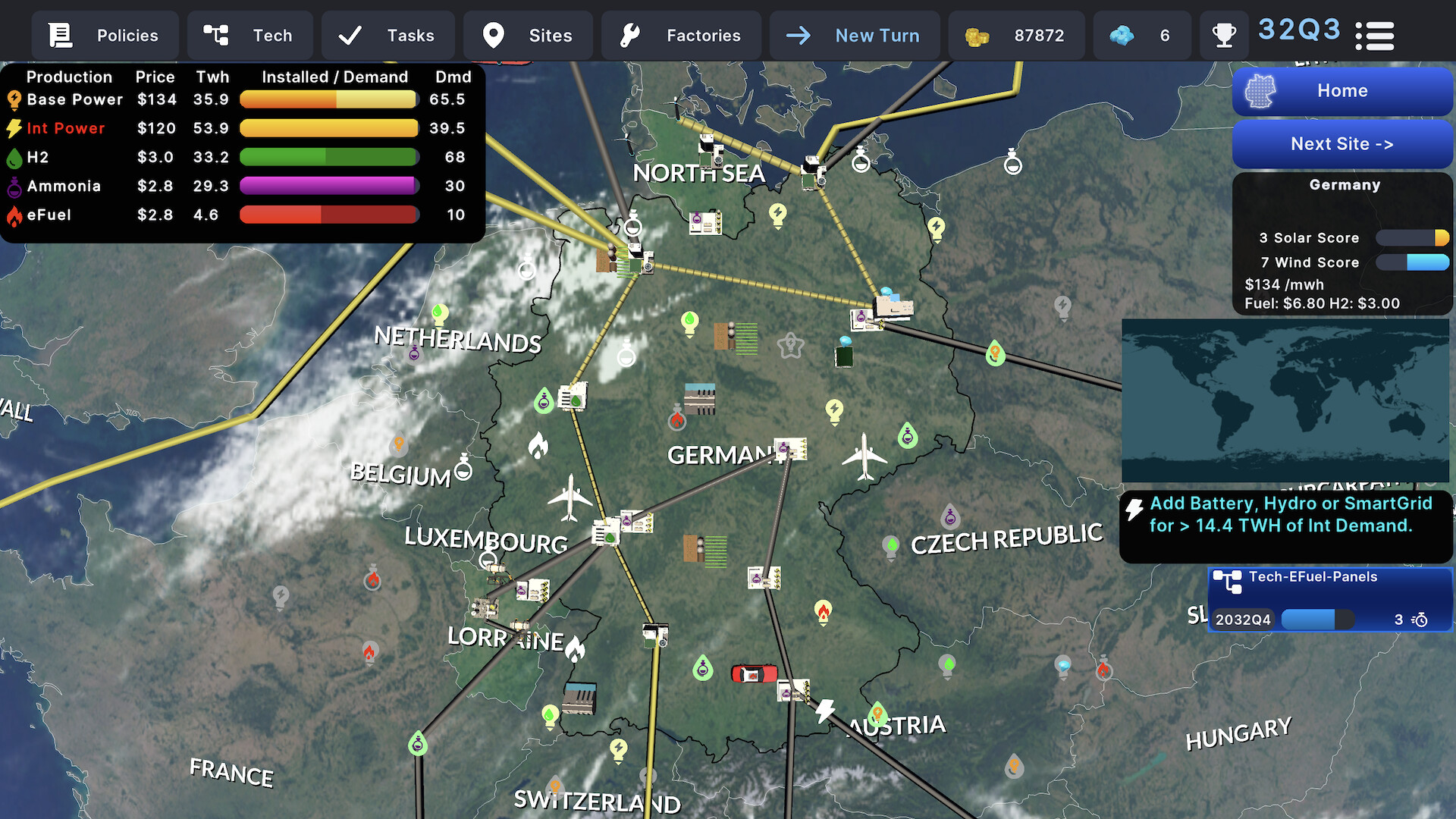Viewport: 1456px width, 819px height.
Task: Select the Tech-EFuel-Panels research progress bar
Action: pyautogui.click(x=1317, y=620)
